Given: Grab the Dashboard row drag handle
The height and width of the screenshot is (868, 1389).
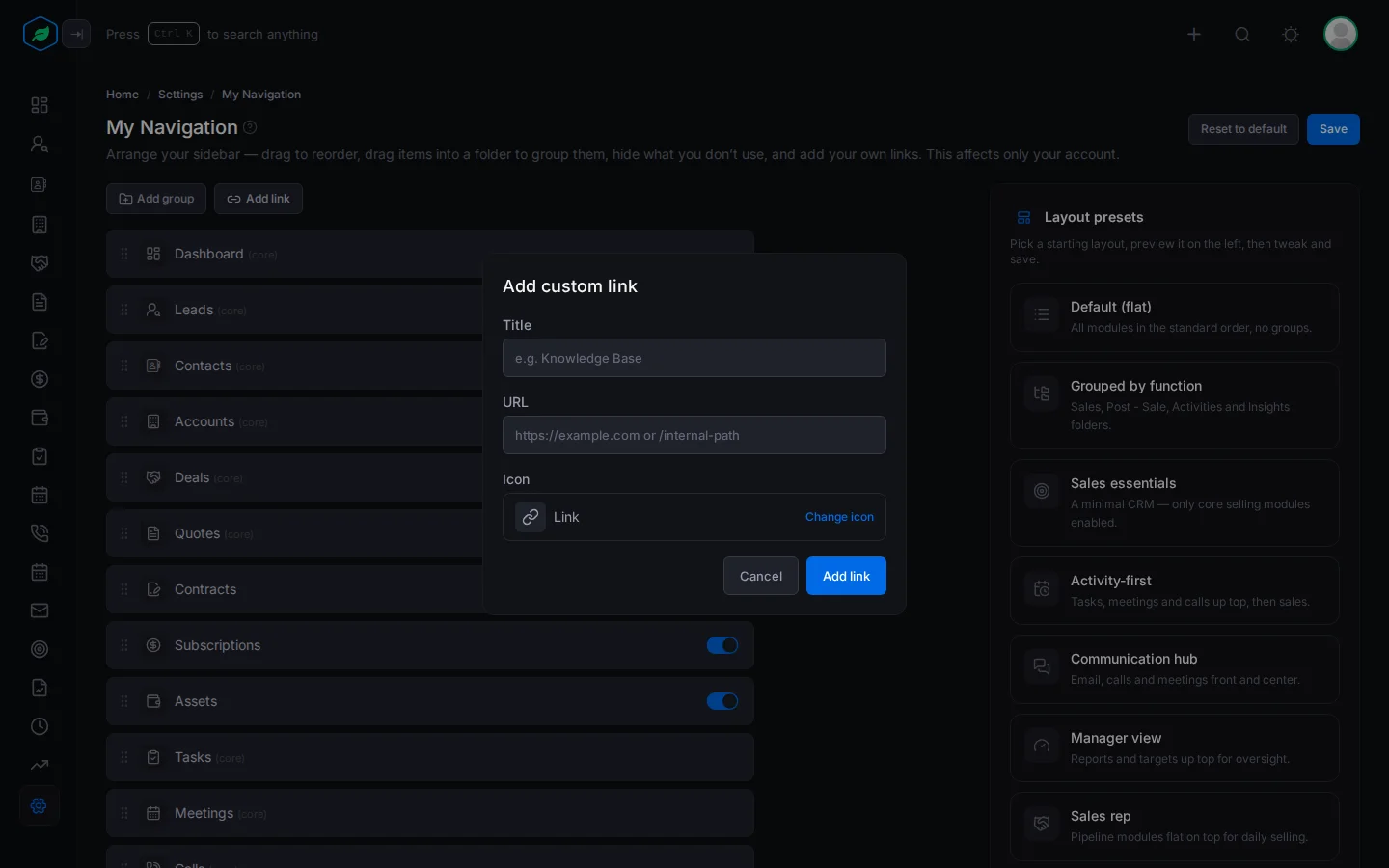Looking at the screenshot, I should click(x=124, y=254).
